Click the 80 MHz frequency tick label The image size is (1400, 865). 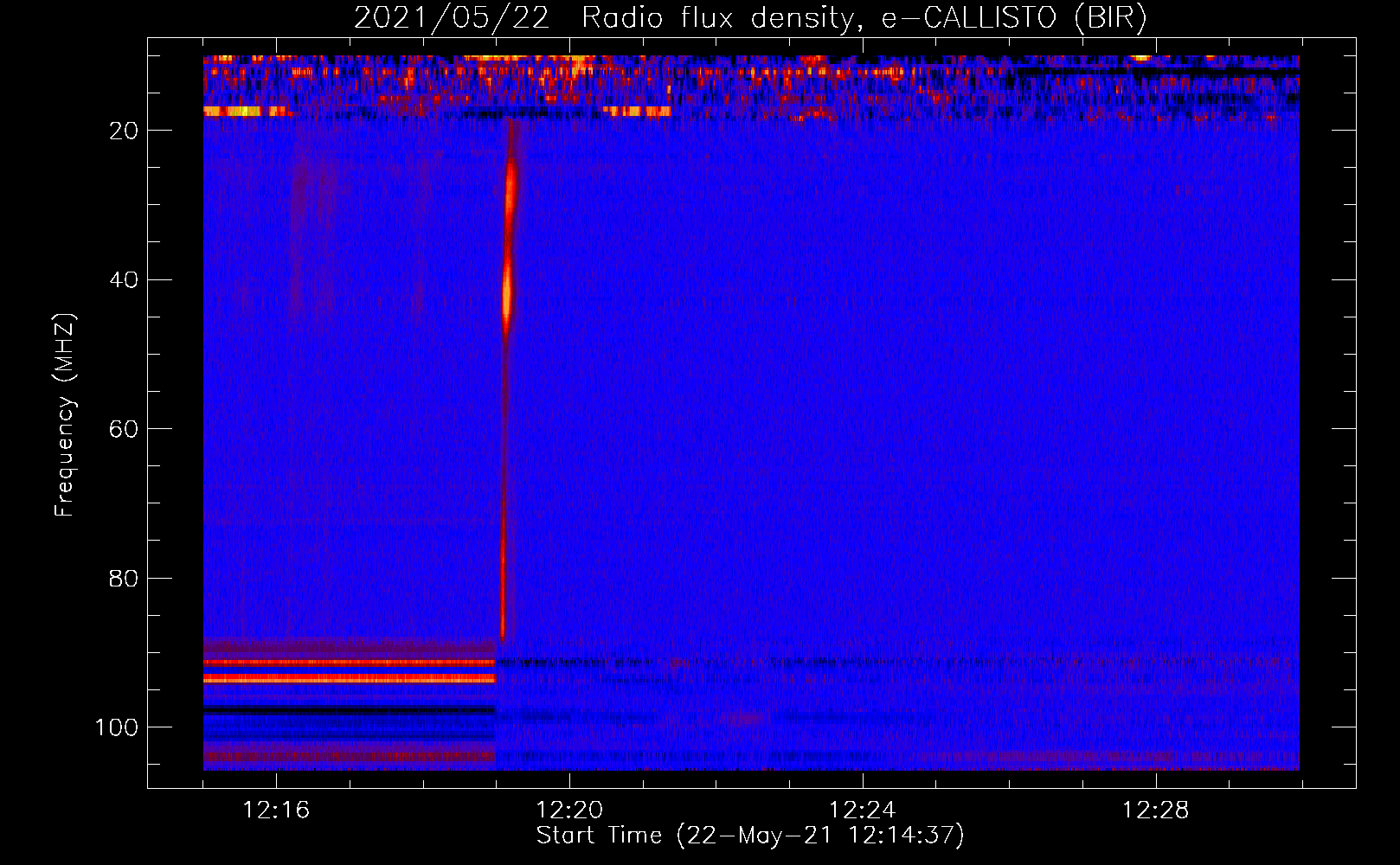[125, 578]
